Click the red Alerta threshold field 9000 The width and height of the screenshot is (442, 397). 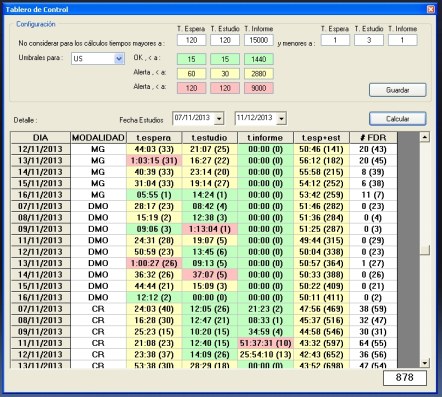tap(259, 88)
